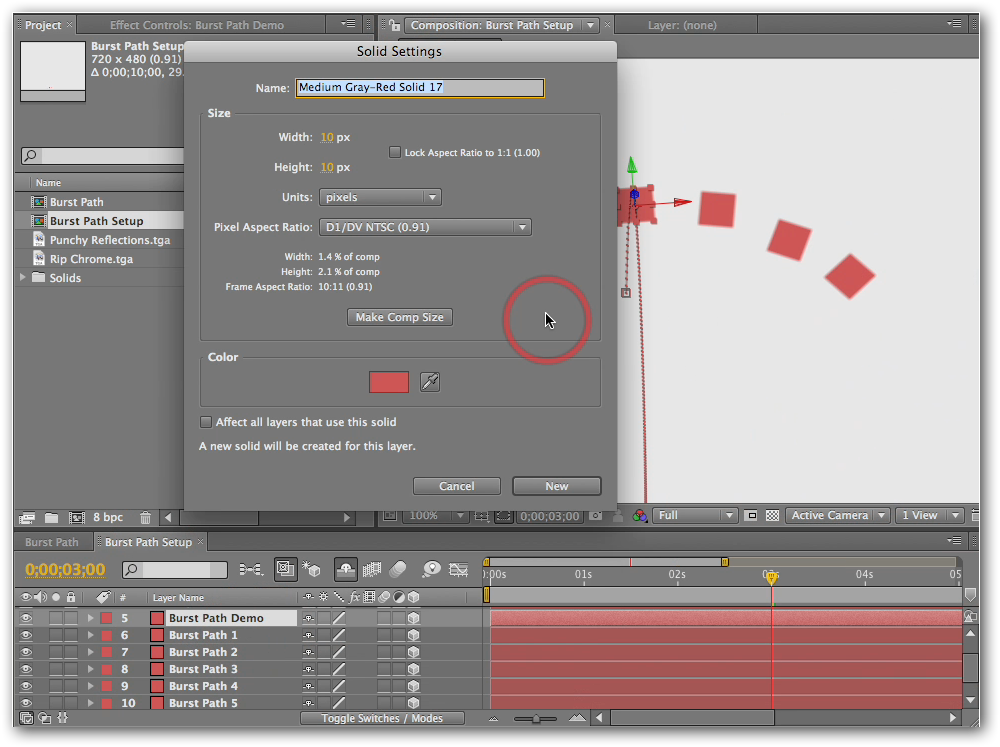This screenshot has height=747, width=1000.
Task: Click the 3D layer cube for Burst Path 1
Action: 414,635
